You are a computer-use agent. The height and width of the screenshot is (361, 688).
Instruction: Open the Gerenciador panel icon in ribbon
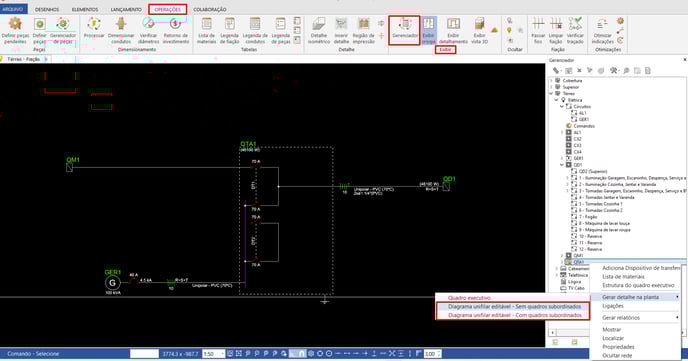[404, 30]
